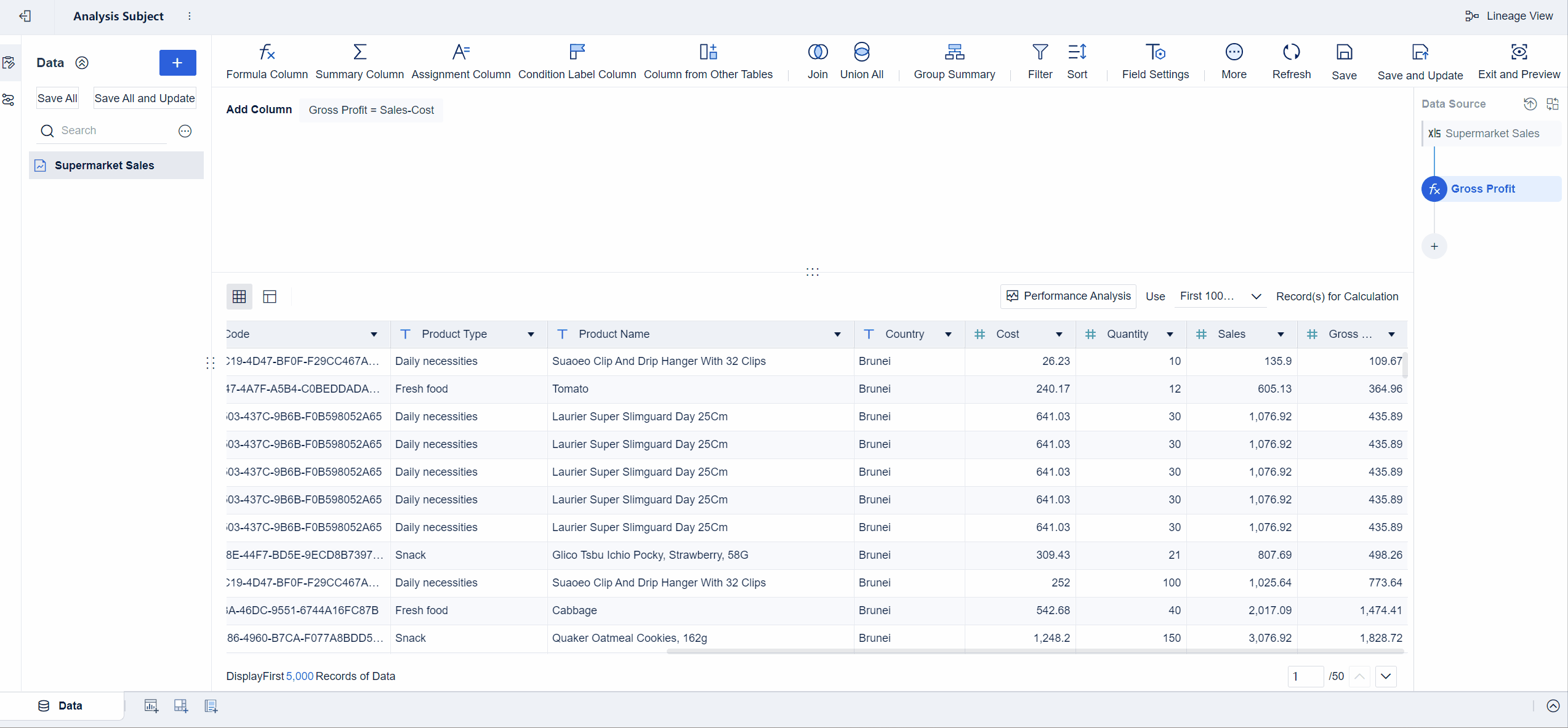1568x728 pixels.
Task: Go to next page of records
Action: tap(1385, 676)
